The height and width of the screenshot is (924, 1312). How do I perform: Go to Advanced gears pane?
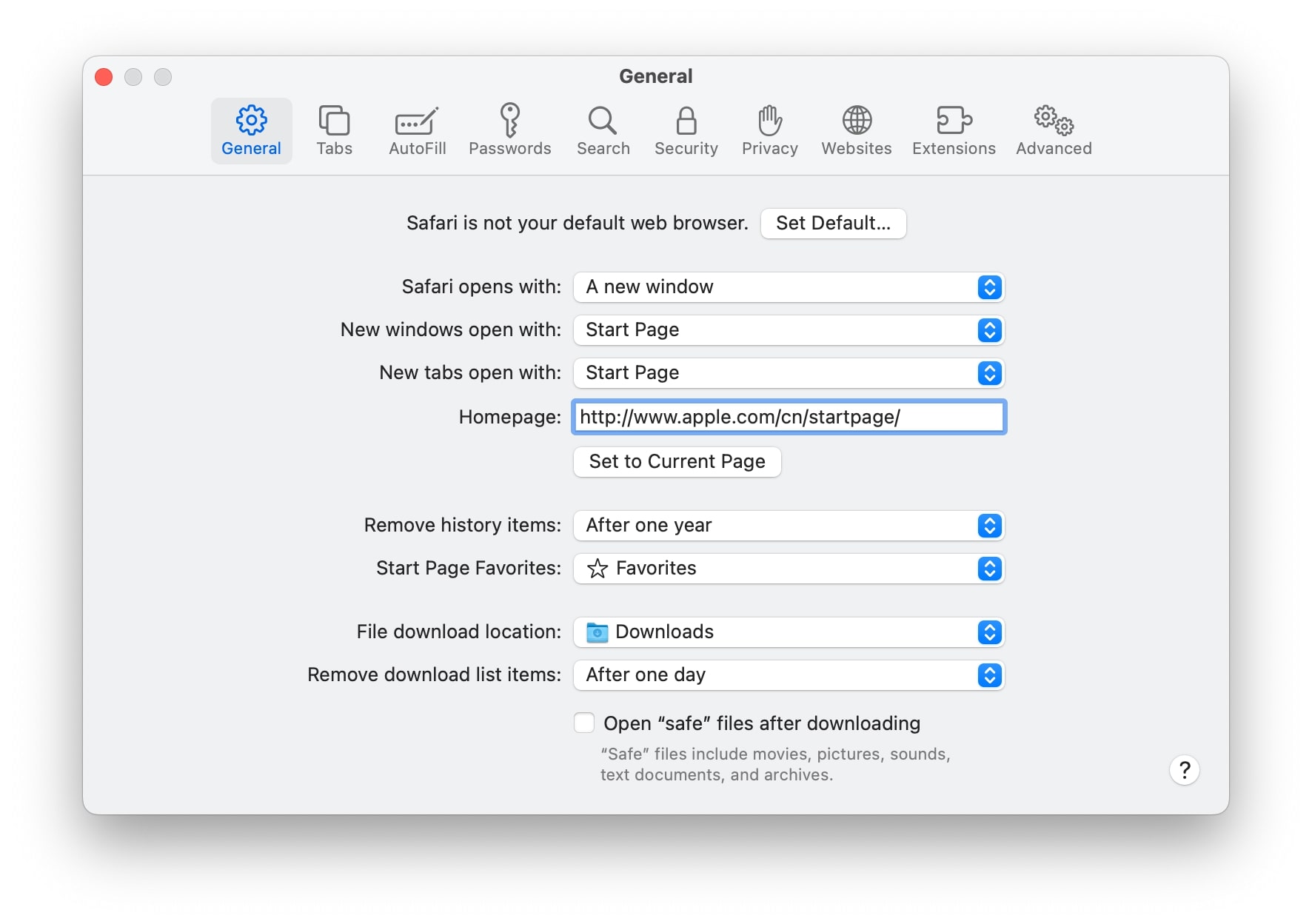coord(1053,131)
